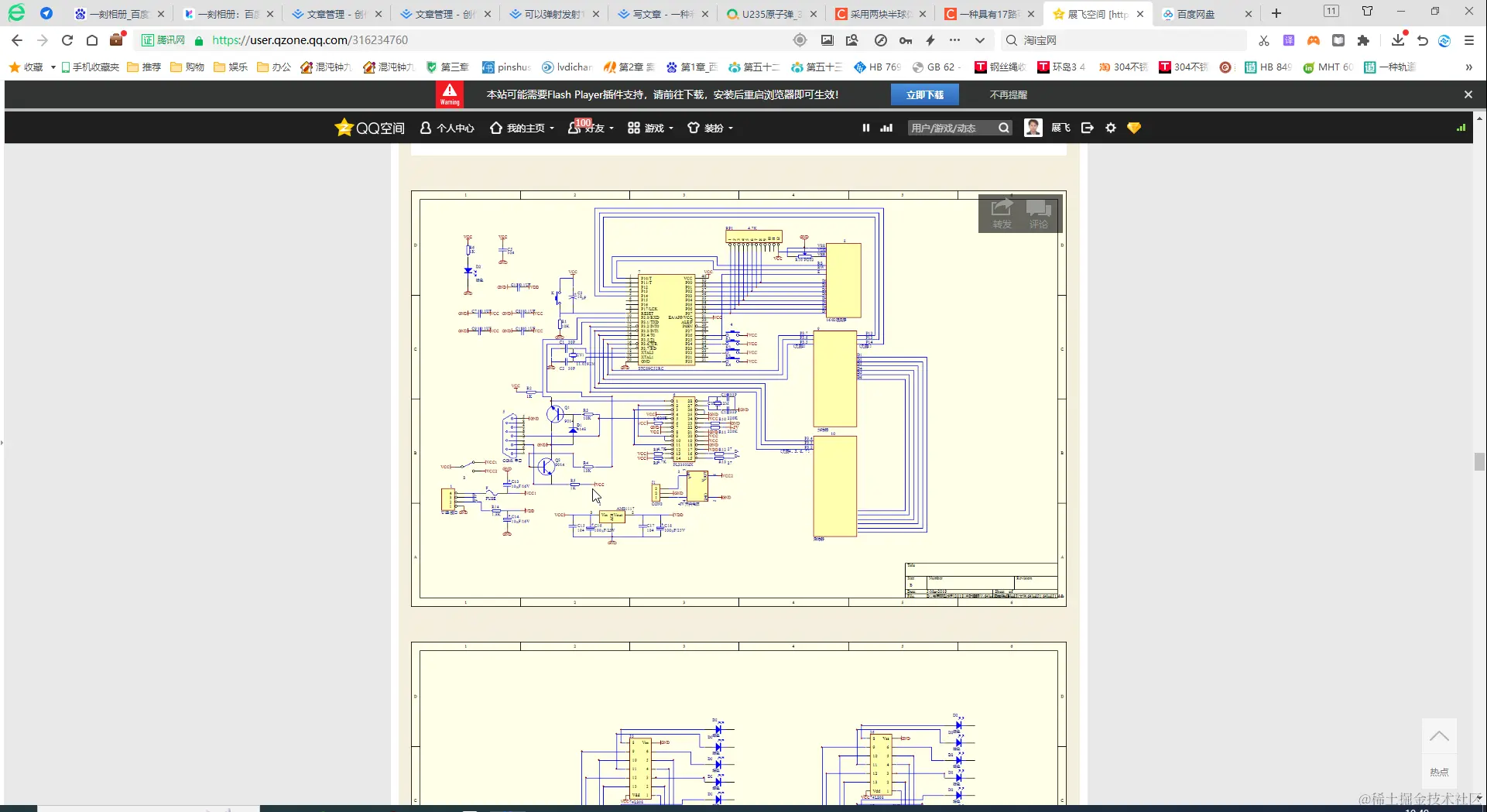The image size is (1487, 812).
Task: Switch to the 百度网盘 browser tab
Action: tap(1196, 14)
